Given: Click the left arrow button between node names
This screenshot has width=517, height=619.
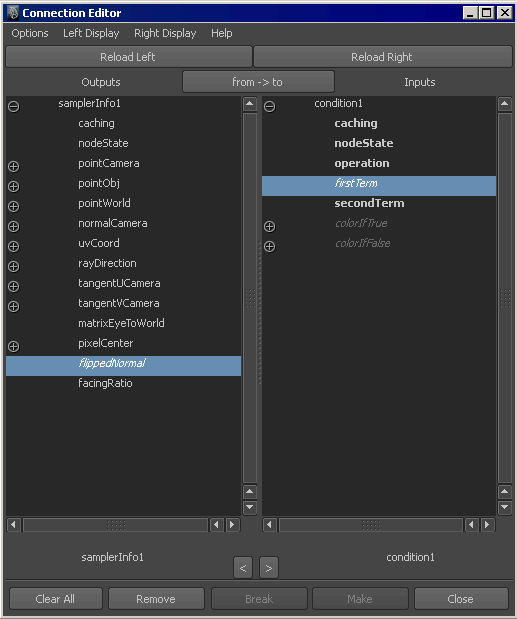Looking at the screenshot, I should pyautogui.click(x=243, y=568).
